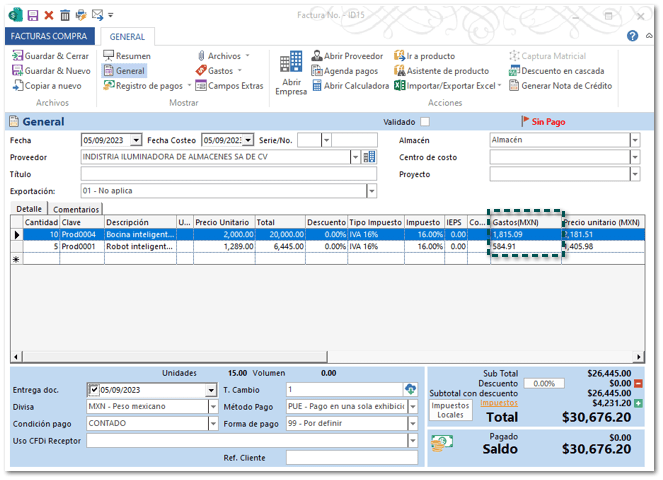The image size is (663, 480).
Task: Expand the Forma de pago dropdown
Action: click(x=413, y=424)
